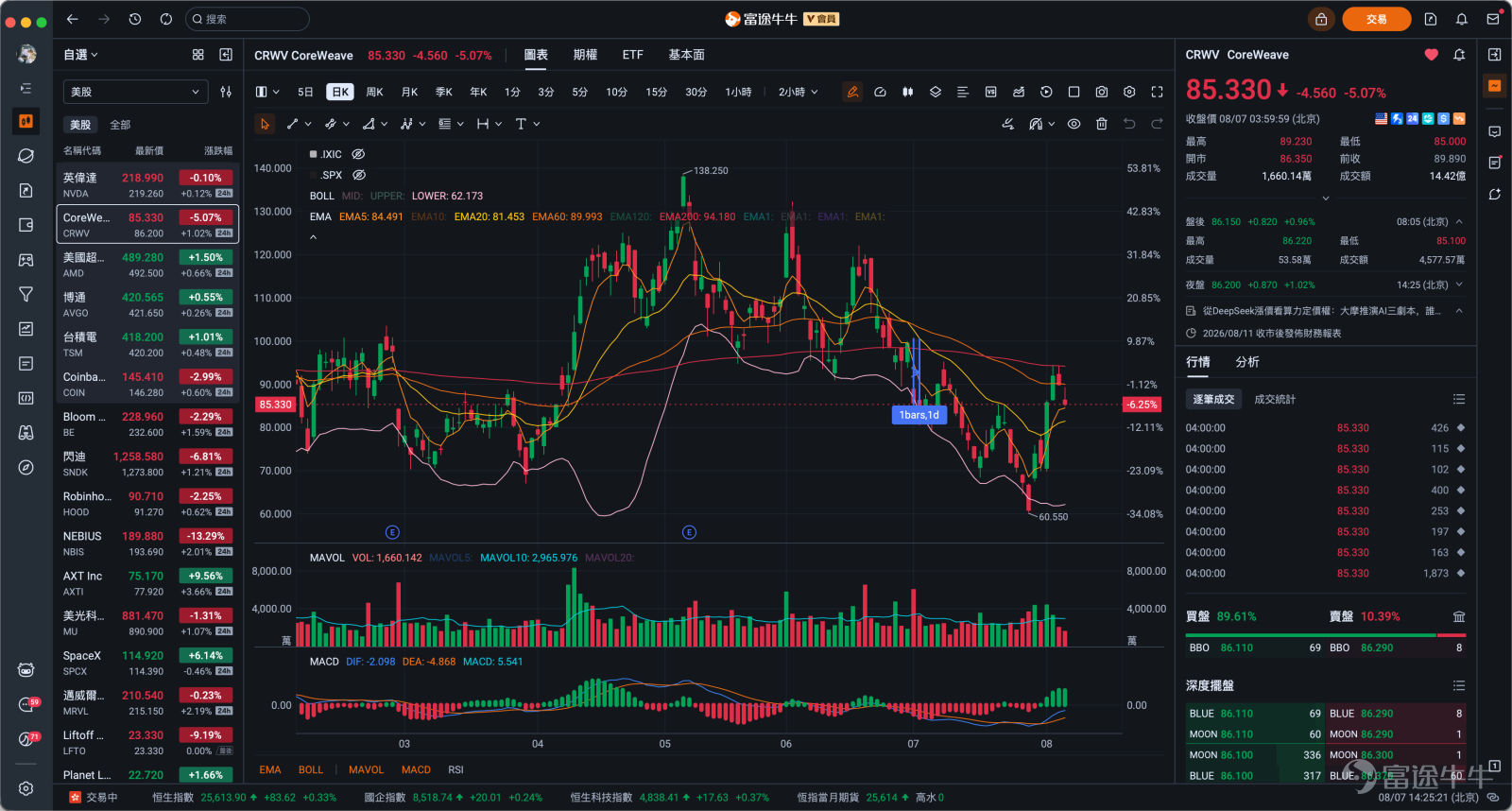Open the 基本面 fundamentals tab
This screenshot has width=1512, height=811.
687,55
